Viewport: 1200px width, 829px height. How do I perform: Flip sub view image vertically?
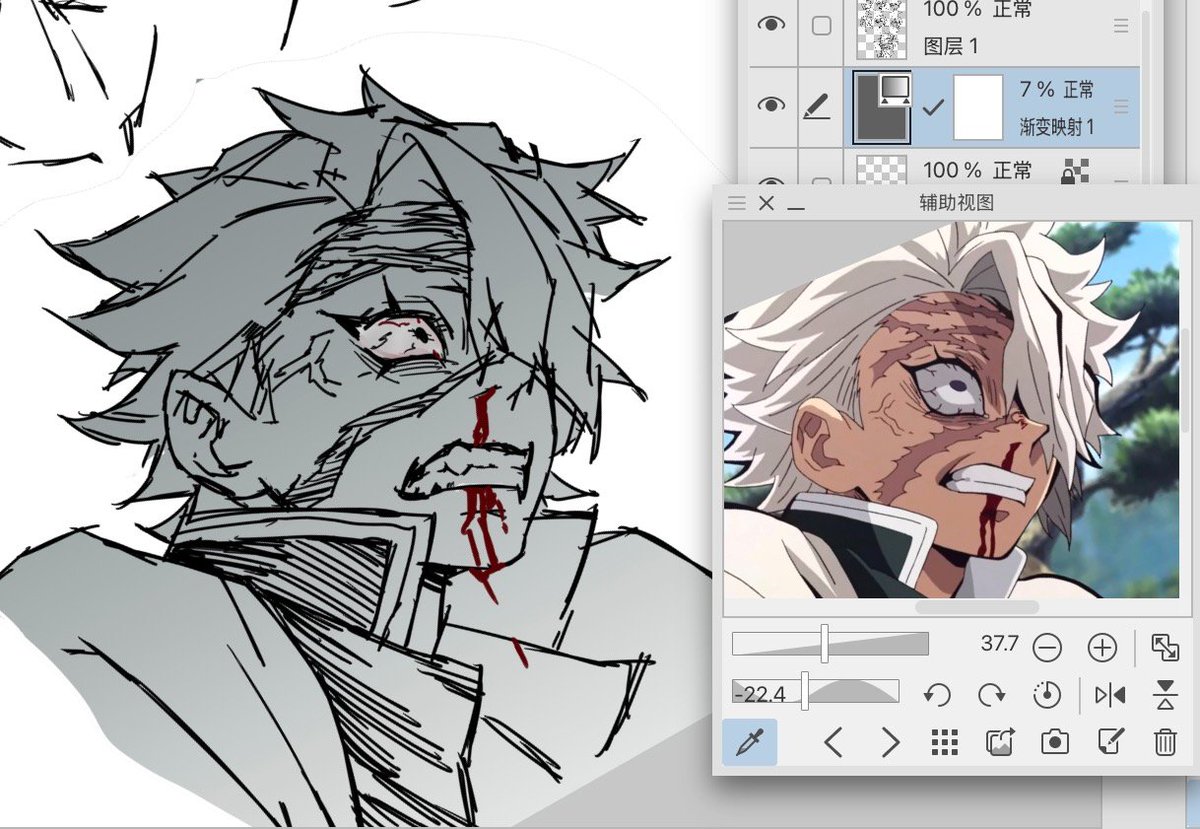1165,694
